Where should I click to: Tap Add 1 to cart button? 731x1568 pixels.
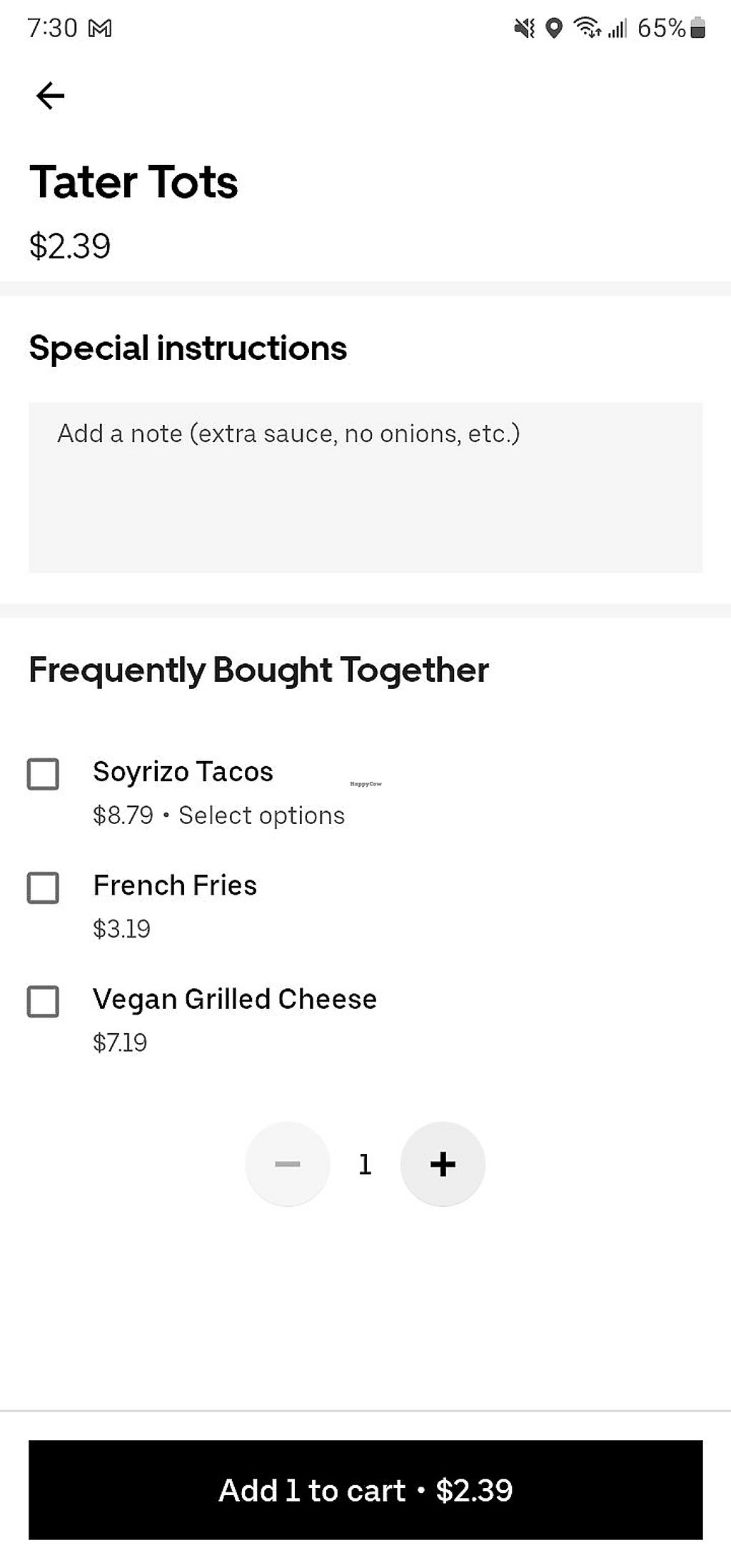pyautogui.click(x=365, y=1489)
